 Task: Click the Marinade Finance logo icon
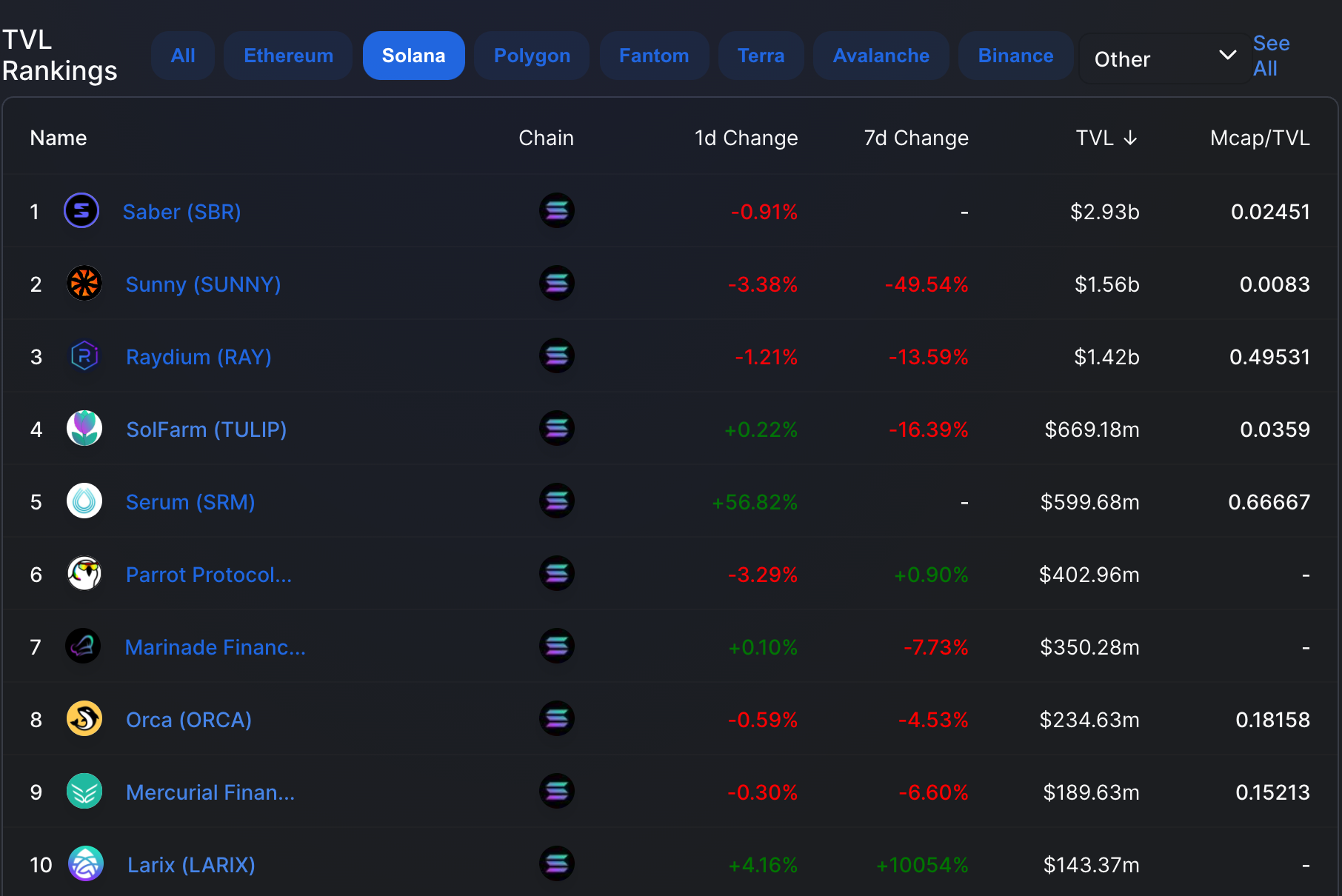(84, 646)
